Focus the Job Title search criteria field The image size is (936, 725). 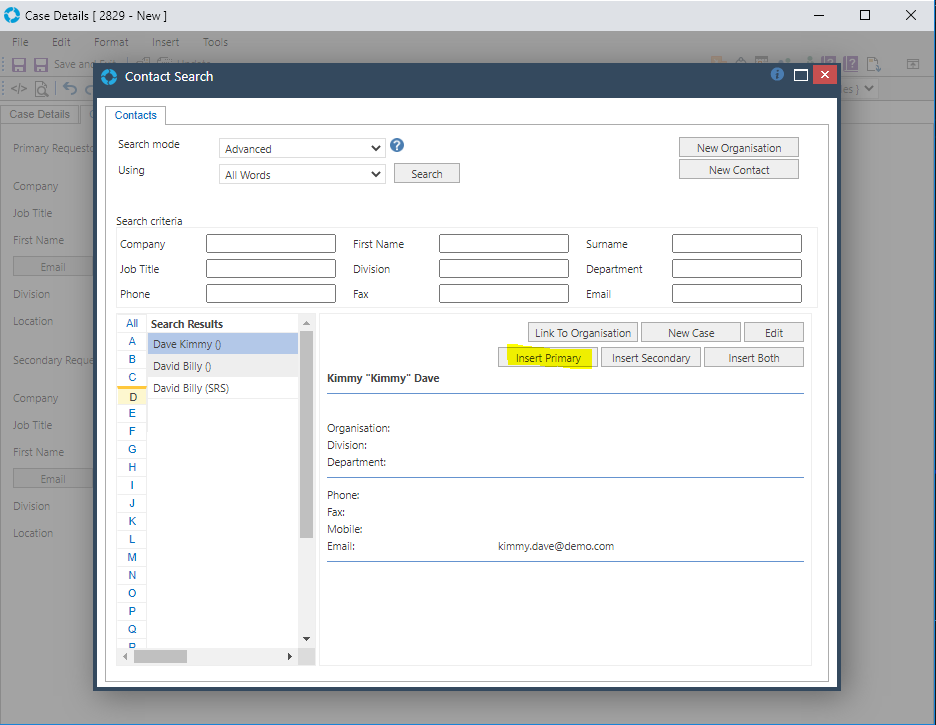[271, 269]
